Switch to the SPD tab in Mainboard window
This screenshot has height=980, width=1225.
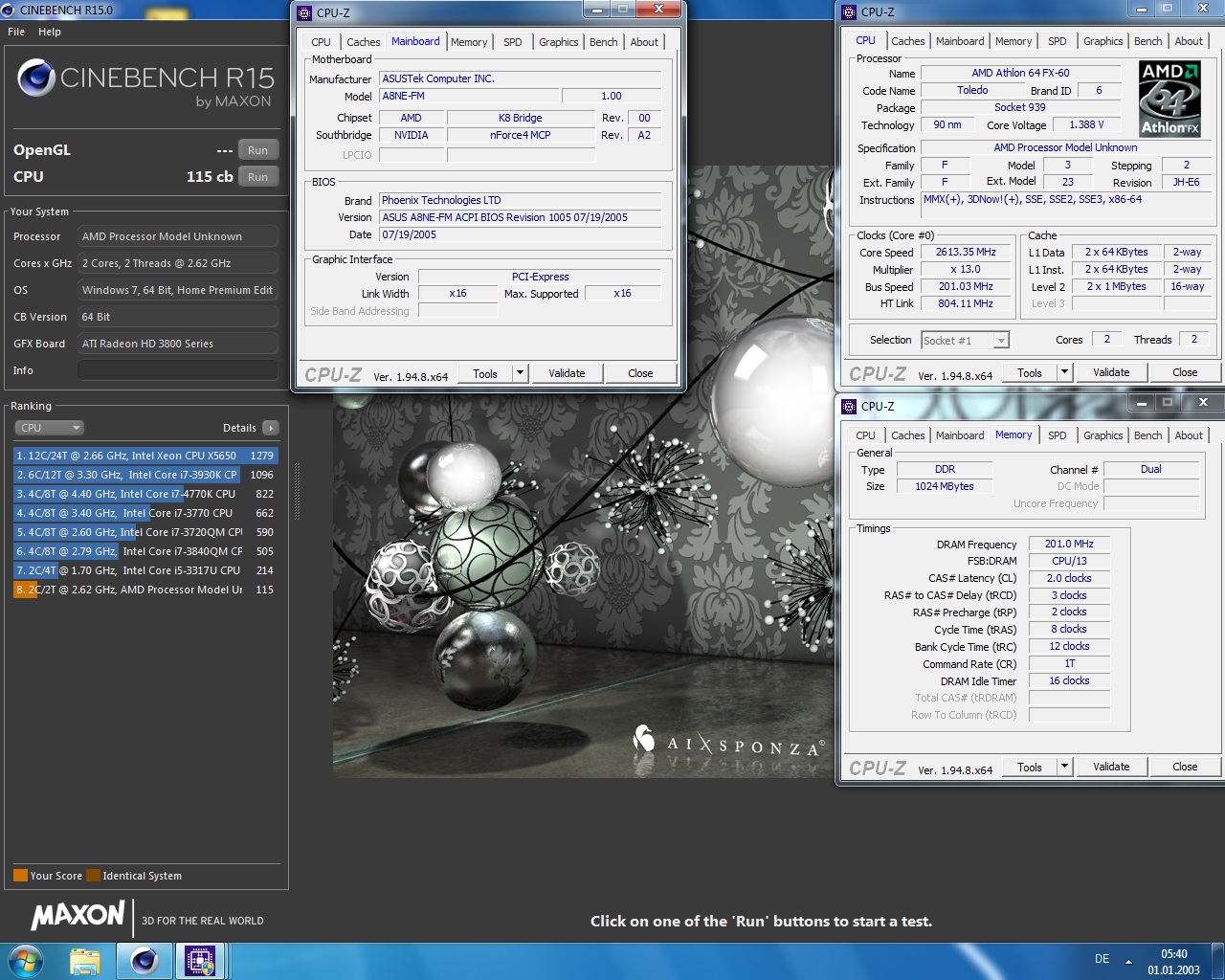click(513, 42)
